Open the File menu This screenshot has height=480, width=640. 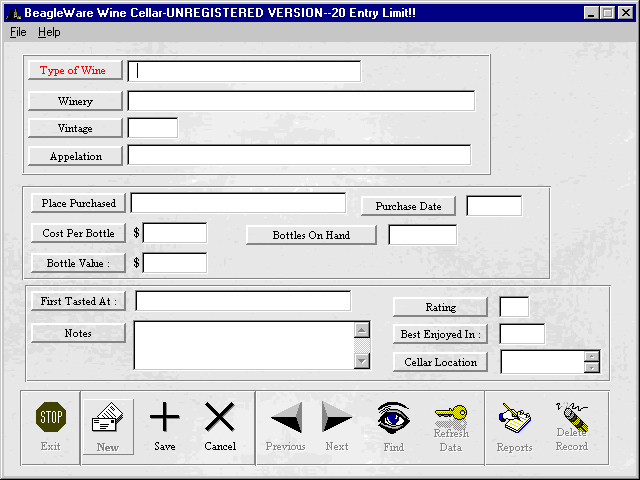[18, 32]
